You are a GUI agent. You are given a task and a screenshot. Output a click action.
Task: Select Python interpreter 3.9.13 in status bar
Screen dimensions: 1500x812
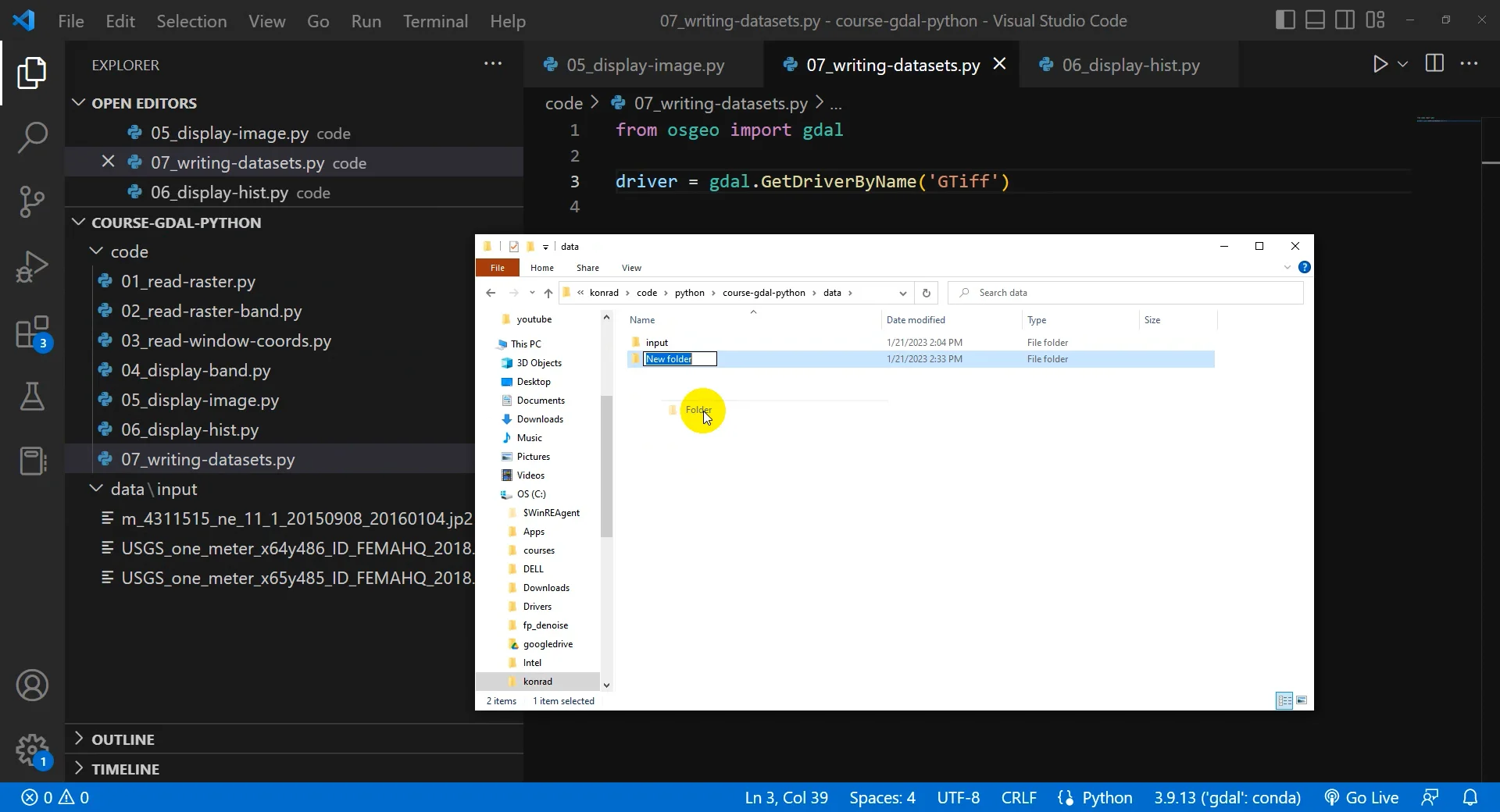coord(1227,797)
